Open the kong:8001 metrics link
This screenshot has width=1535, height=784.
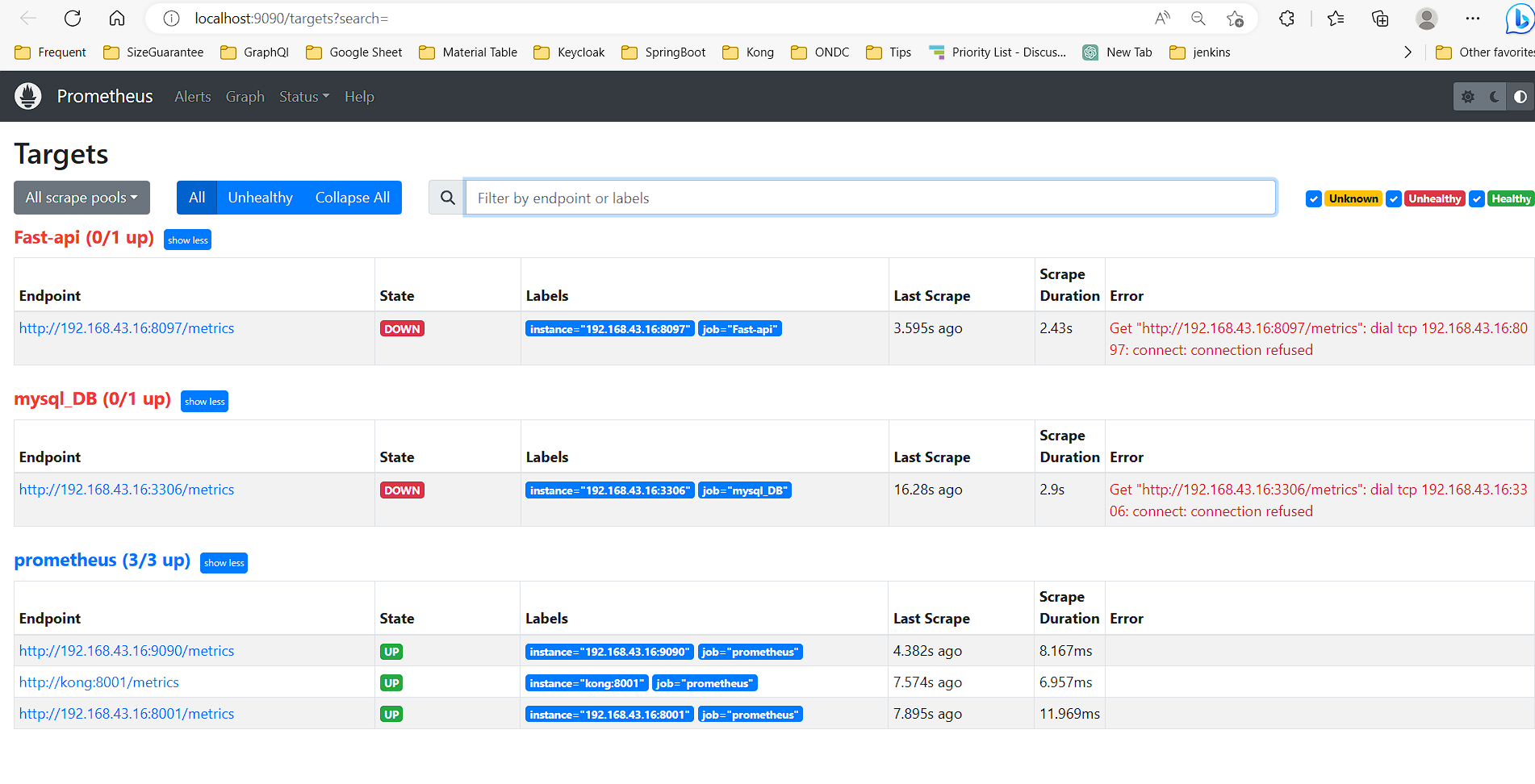click(x=99, y=682)
